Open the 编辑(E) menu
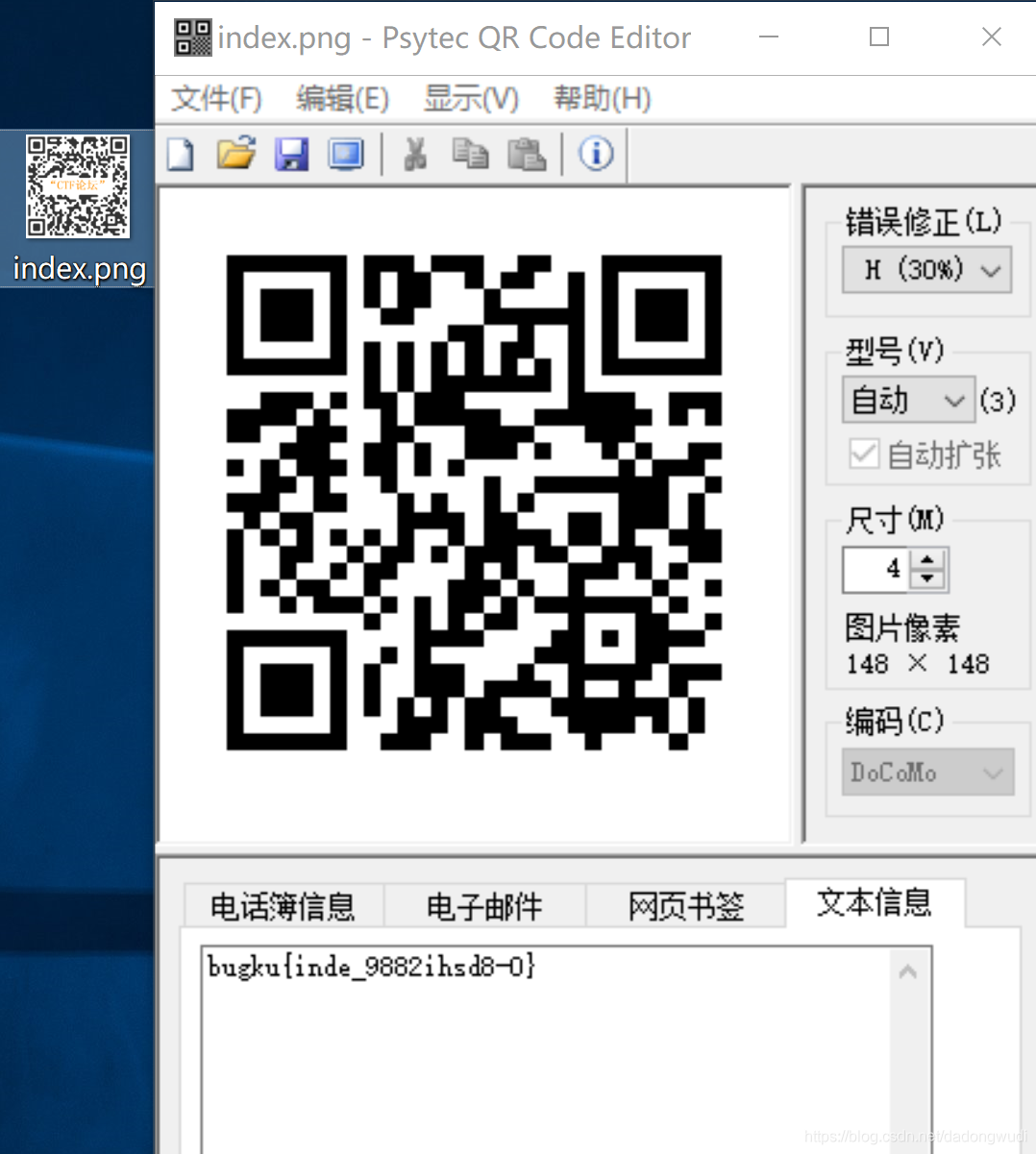Screen dimensions: 1036x1154 coord(342,98)
